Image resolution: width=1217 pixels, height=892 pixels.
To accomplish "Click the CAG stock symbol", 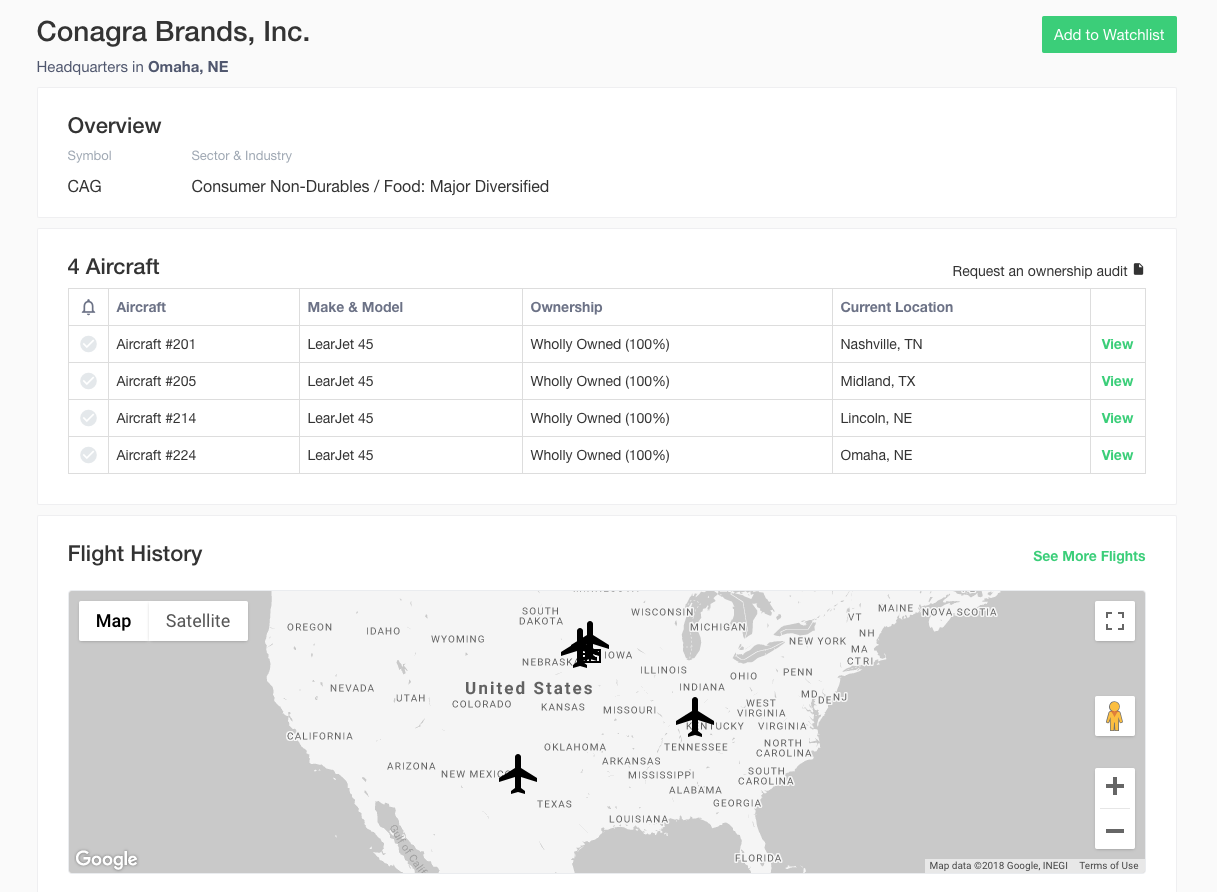I will [84, 186].
